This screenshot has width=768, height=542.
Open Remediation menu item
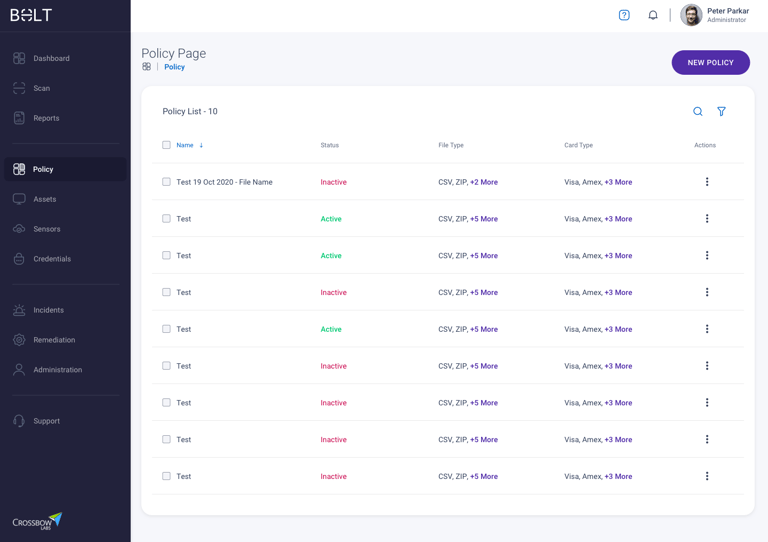pos(54,340)
